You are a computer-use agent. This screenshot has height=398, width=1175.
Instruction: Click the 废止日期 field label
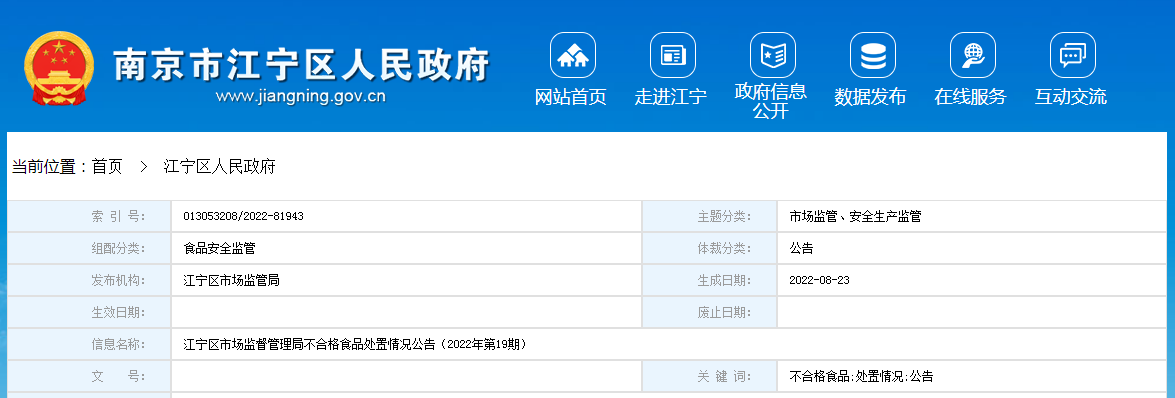click(x=725, y=313)
